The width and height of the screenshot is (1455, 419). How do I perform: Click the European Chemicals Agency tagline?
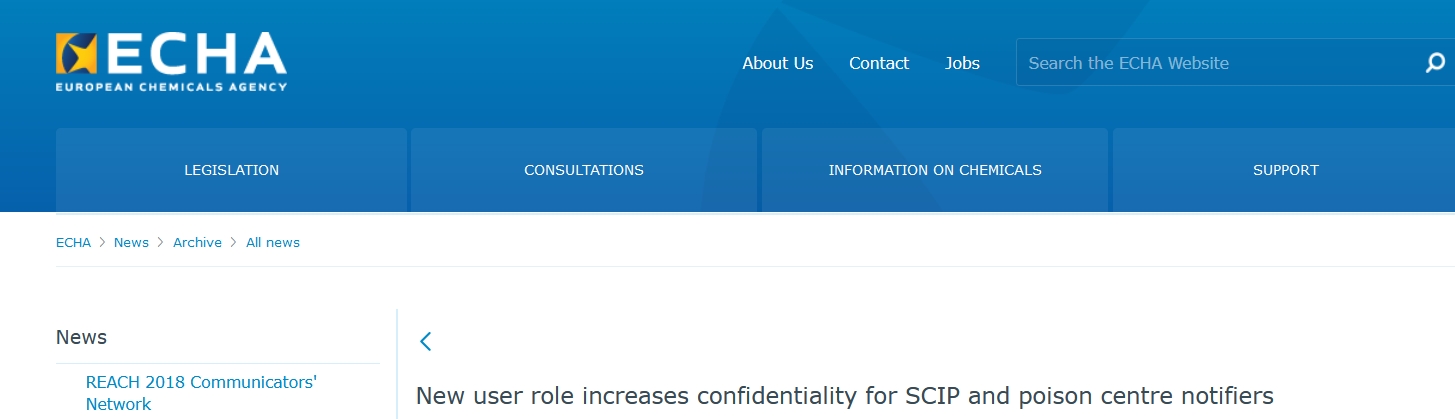click(x=171, y=87)
